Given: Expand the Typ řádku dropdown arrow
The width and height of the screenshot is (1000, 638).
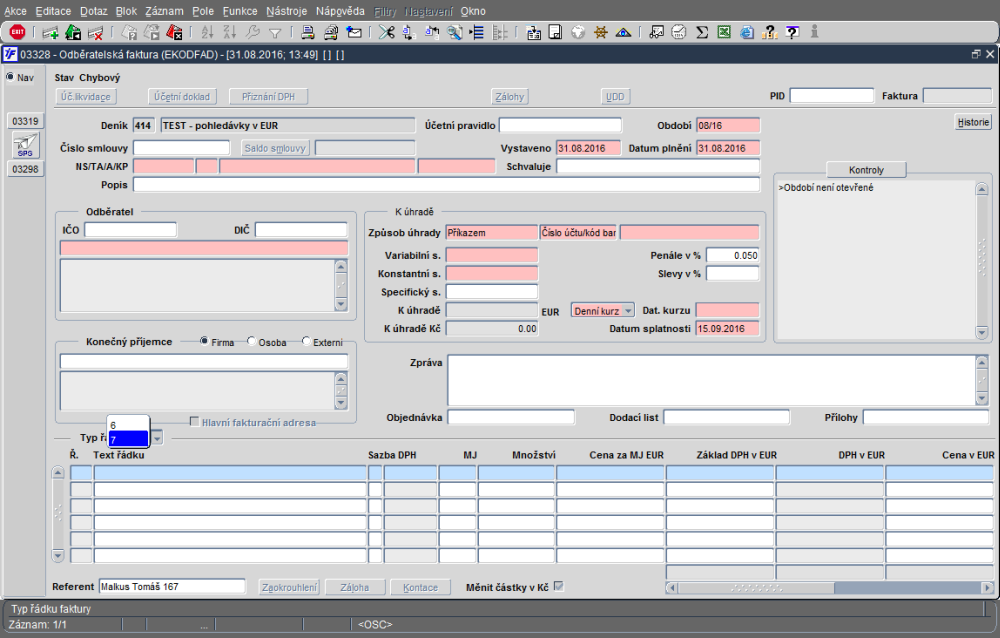Looking at the screenshot, I should (x=158, y=438).
